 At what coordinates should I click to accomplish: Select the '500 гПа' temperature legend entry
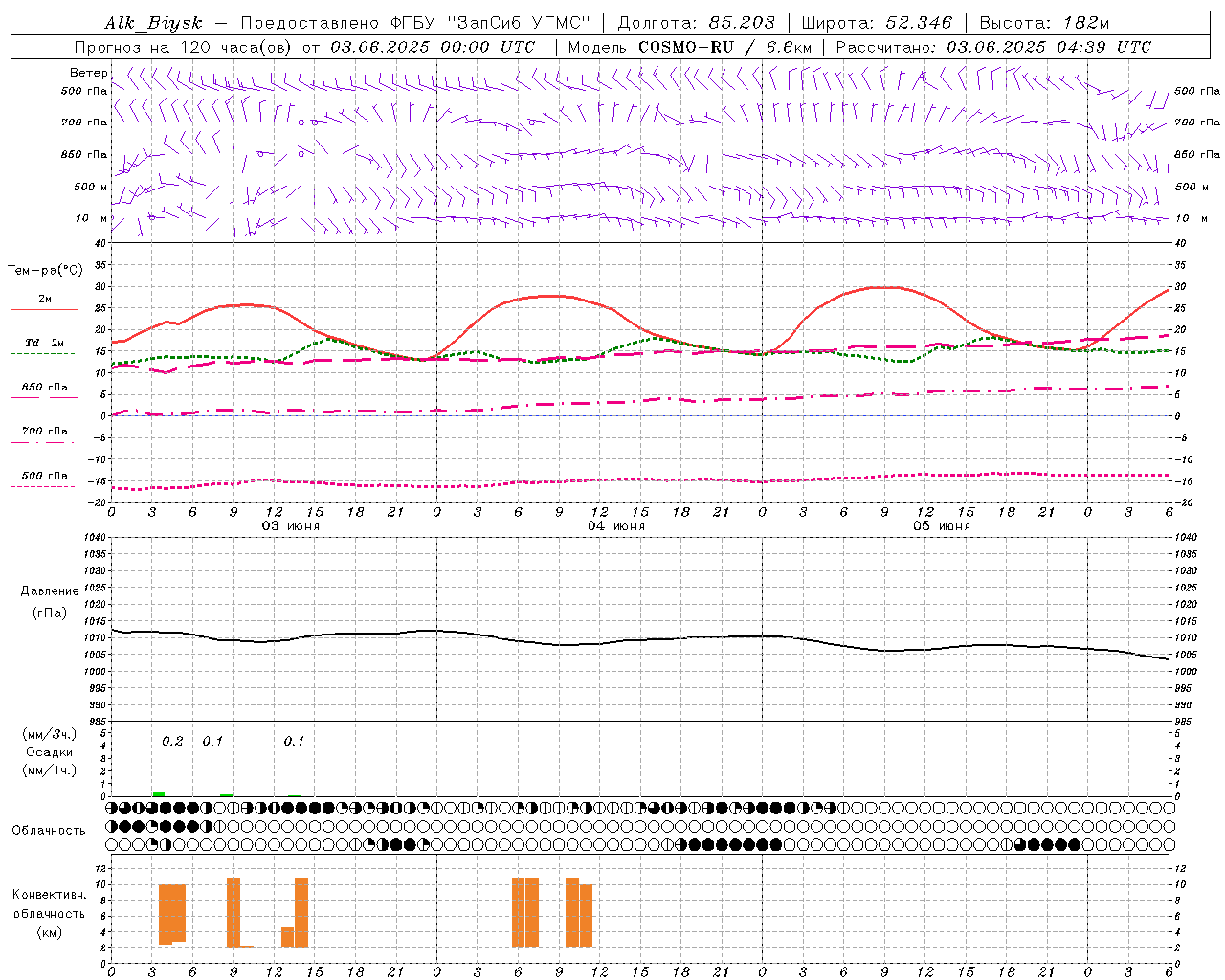(45, 476)
